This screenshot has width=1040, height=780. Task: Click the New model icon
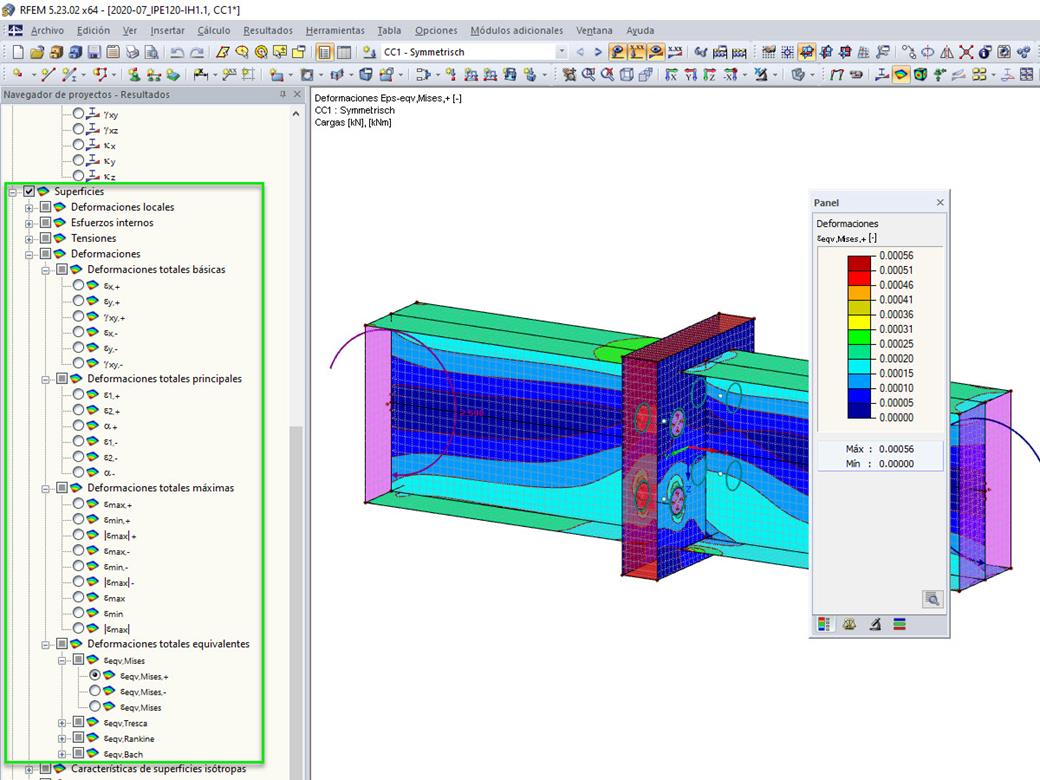[x=18, y=52]
